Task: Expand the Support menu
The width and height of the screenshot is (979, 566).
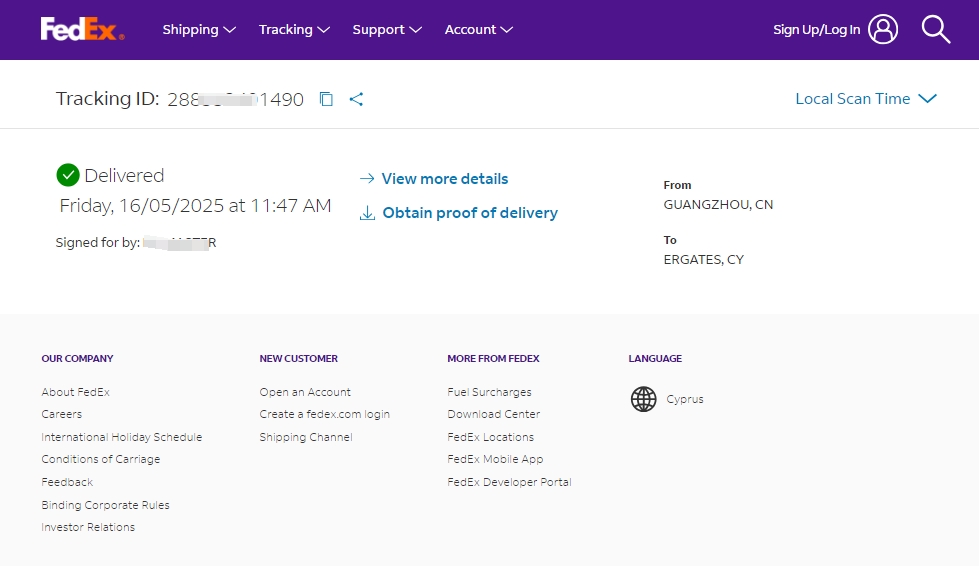Action: (x=386, y=29)
